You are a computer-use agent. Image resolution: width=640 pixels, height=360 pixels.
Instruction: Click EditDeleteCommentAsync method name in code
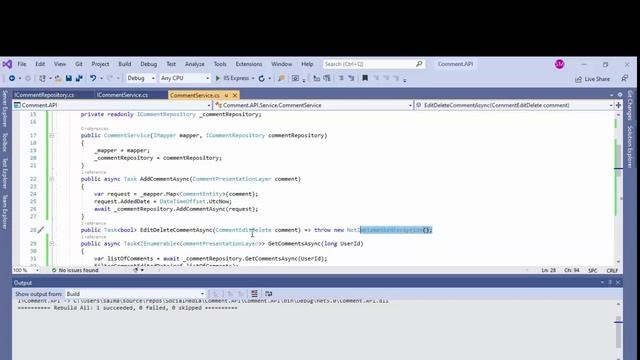pyautogui.click(x=176, y=230)
